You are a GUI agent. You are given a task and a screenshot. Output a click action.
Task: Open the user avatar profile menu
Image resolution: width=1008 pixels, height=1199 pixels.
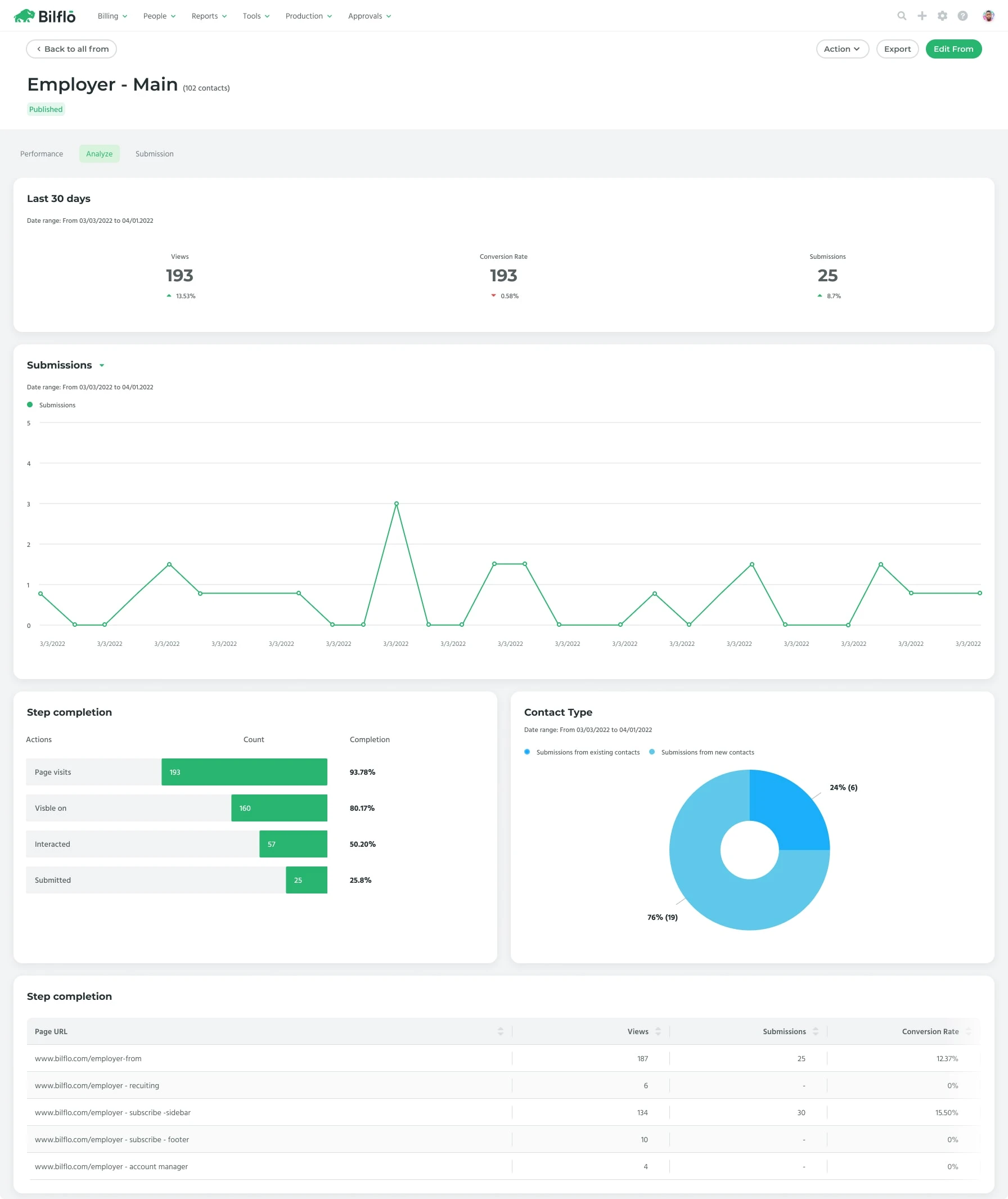tap(988, 16)
